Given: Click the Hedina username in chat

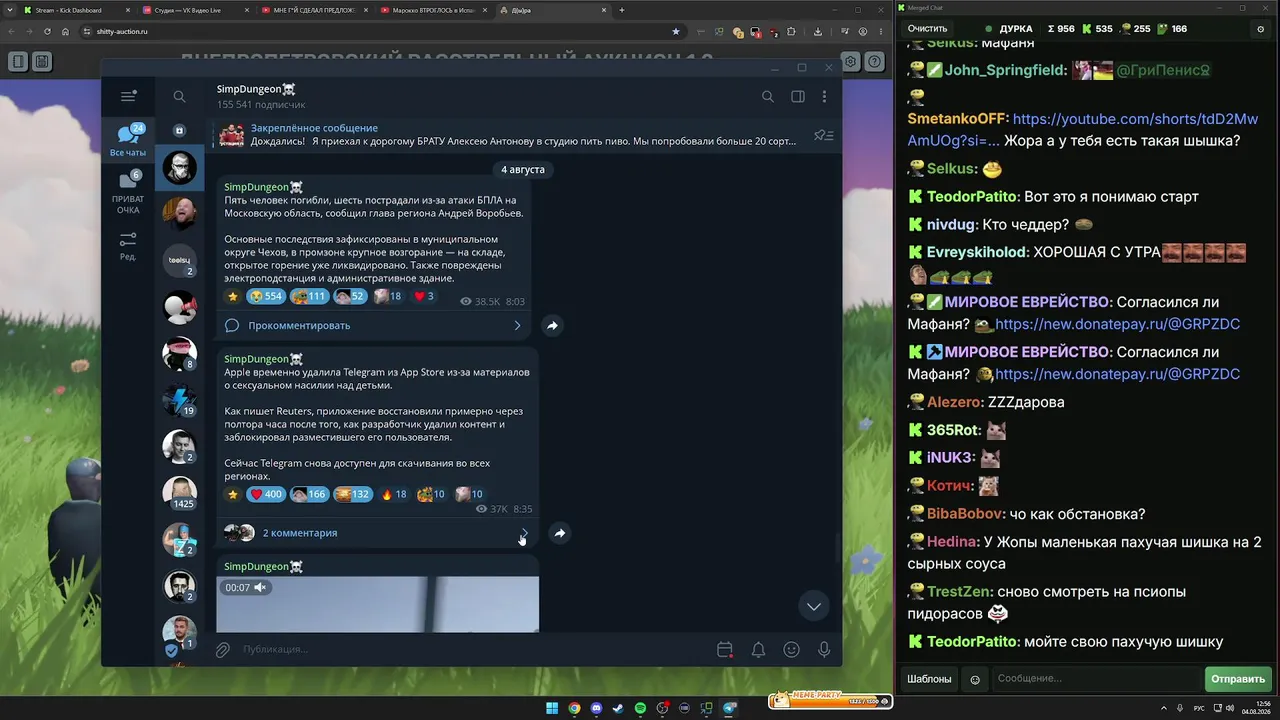Looking at the screenshot, I should (x=952, y=542).
